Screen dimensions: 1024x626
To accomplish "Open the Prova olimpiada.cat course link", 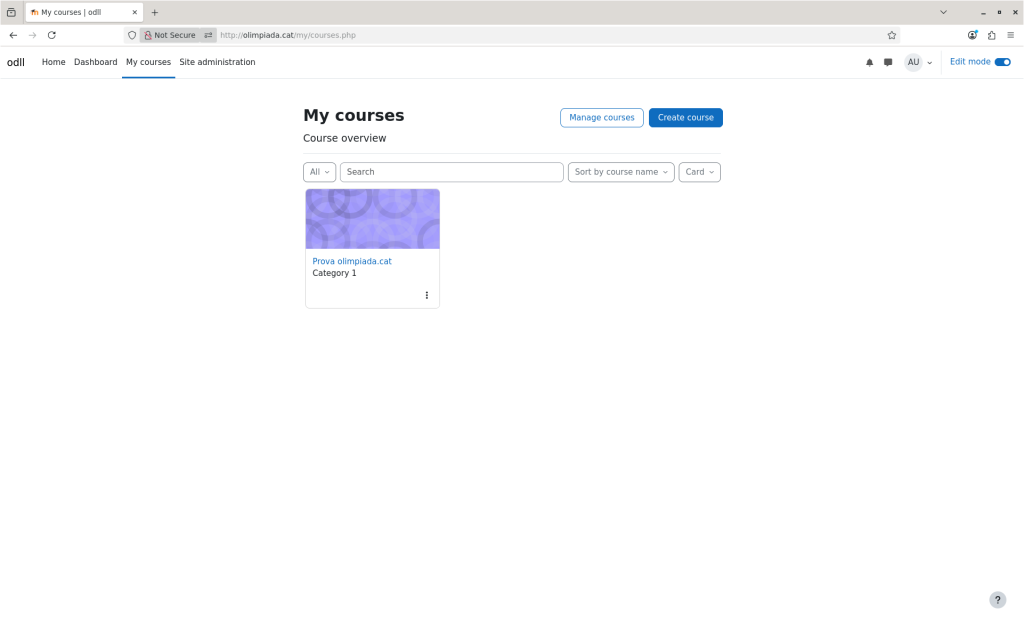I will pyautogui.click(x=352, y=261).
